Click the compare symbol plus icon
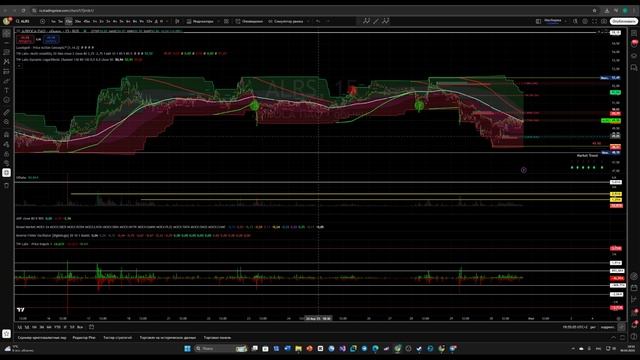Image resolution: width=640 pixels, height=360 pixels. pos(42,21)
